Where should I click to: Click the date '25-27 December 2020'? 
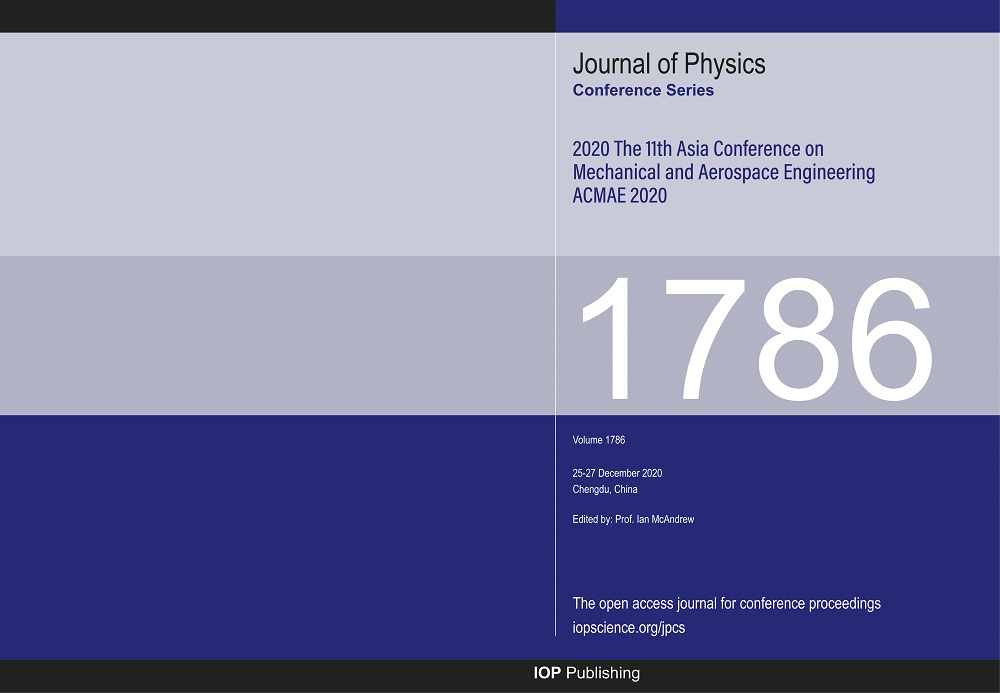[617, 473]
